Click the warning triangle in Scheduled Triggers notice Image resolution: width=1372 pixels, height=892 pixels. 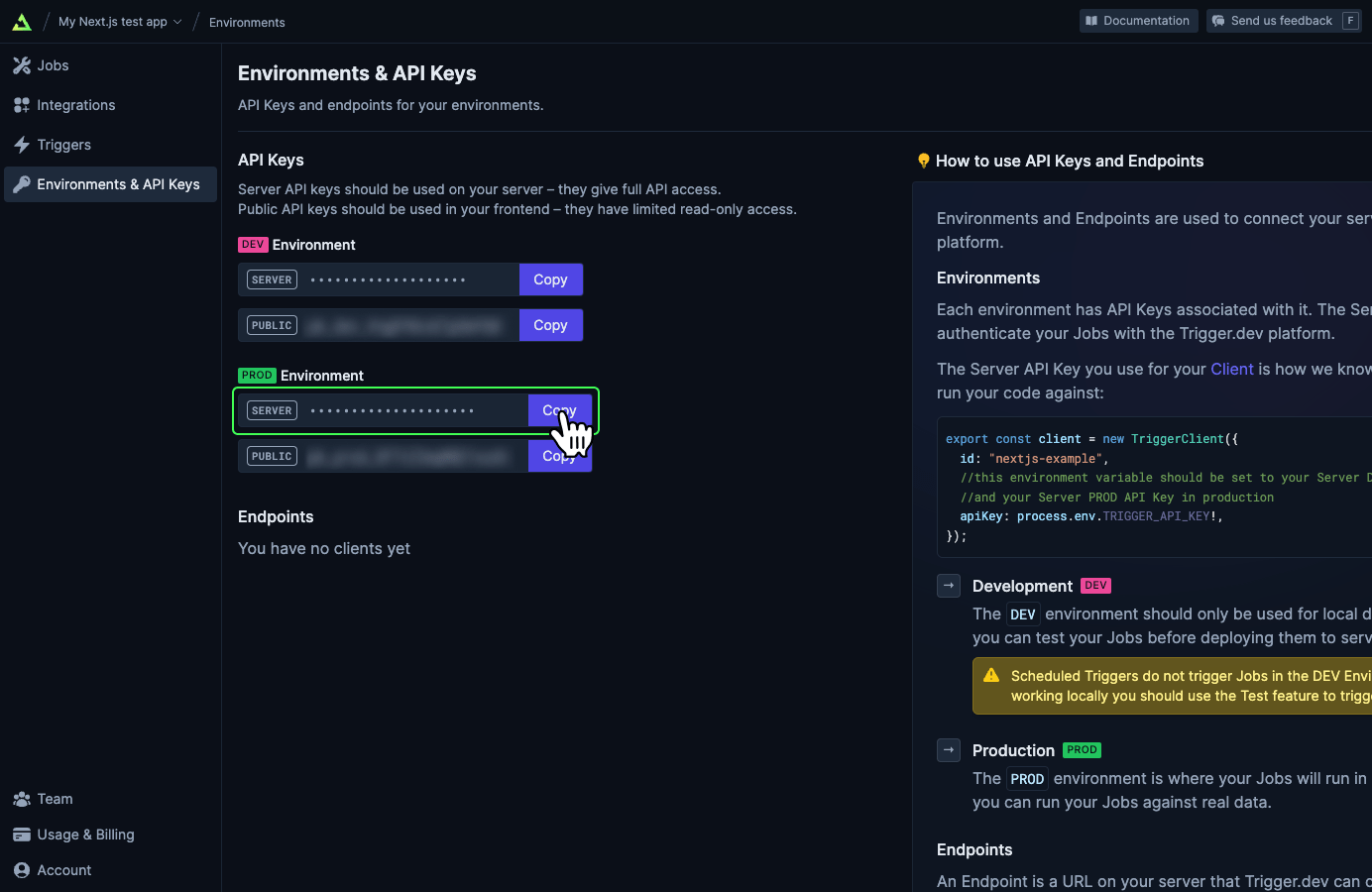click(991, 676)
